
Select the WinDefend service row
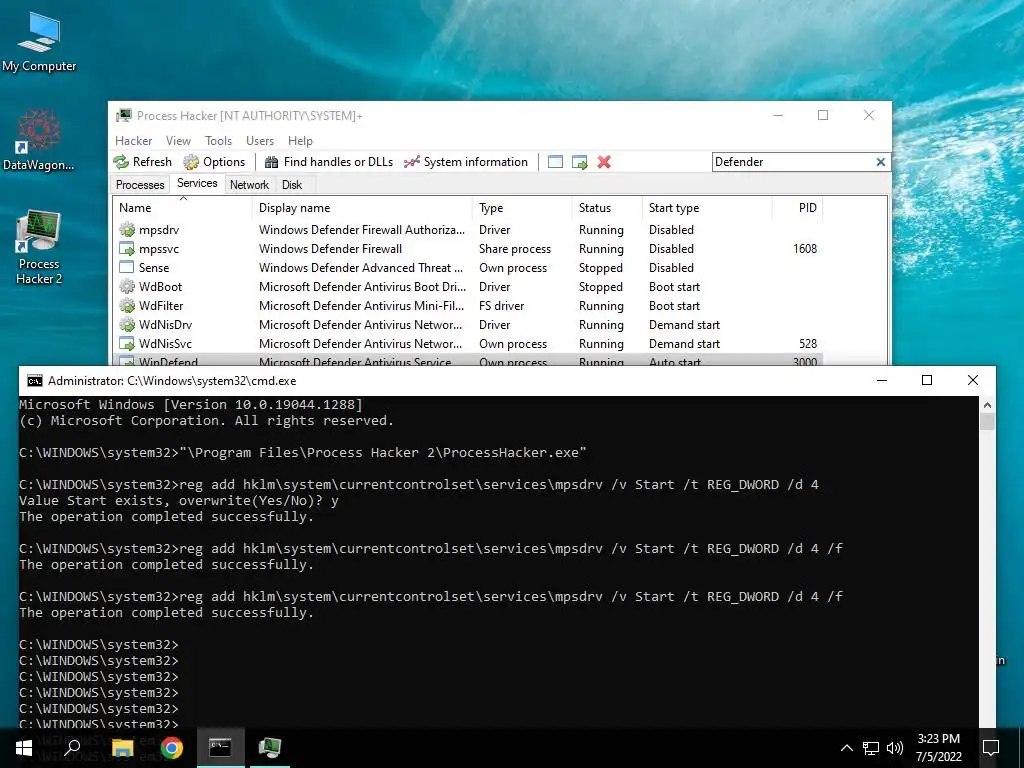click(468, 360)
